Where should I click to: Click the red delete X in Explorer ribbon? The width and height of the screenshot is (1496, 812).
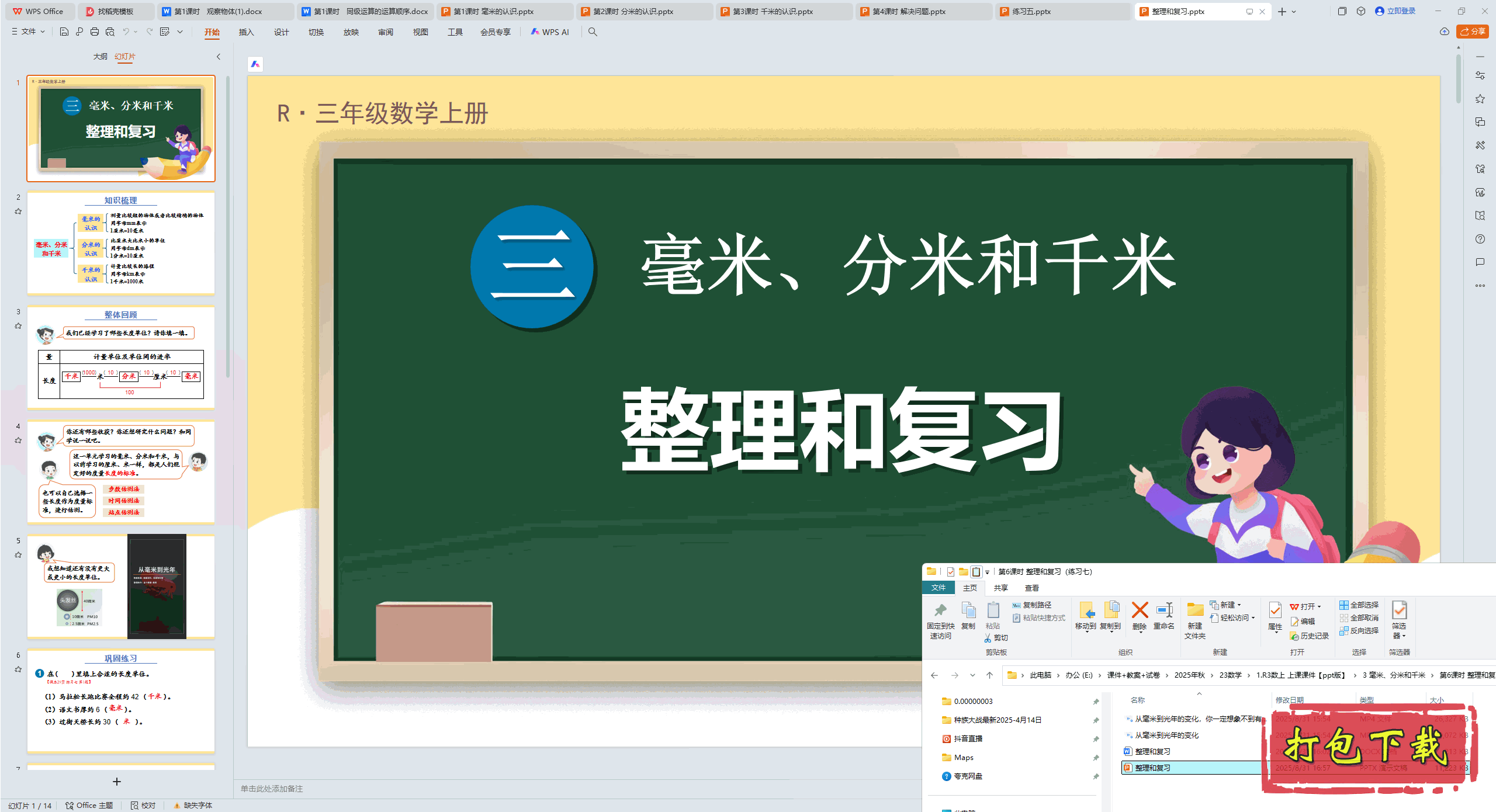pyautogui.click(x=1140, y=610)
